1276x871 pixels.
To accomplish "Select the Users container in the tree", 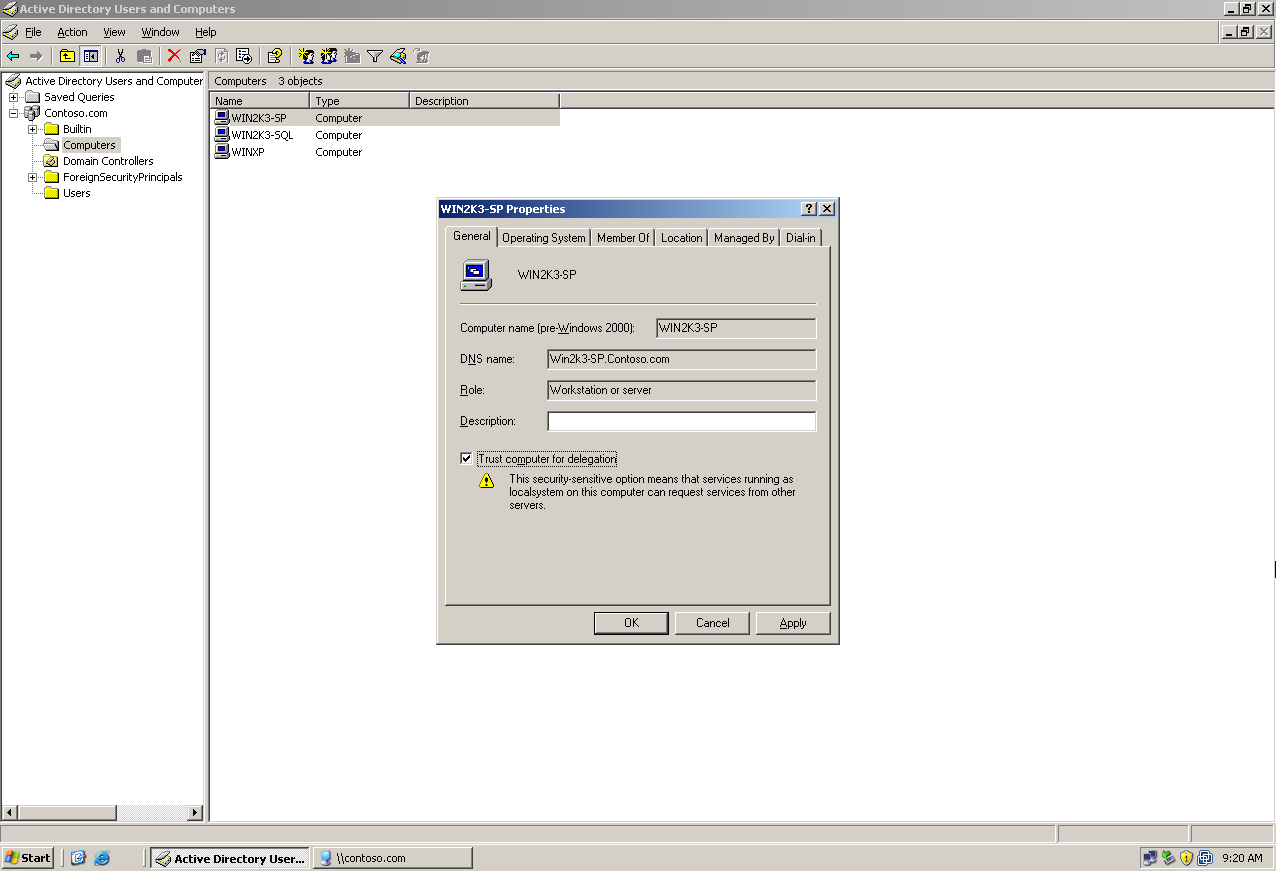I will (x=76, y=193).
